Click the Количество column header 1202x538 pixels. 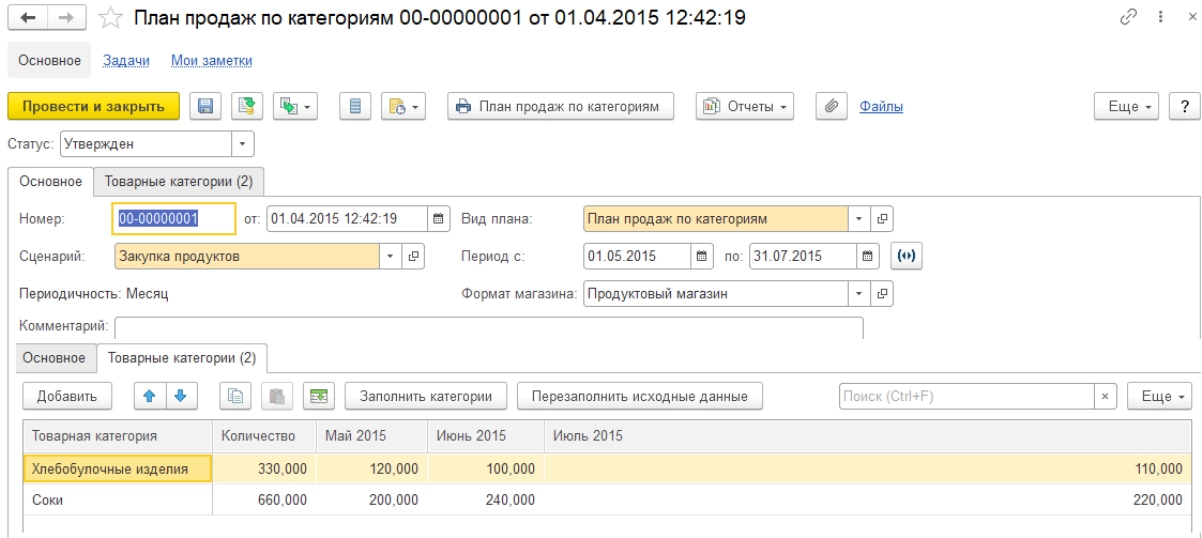pos(263,437)
